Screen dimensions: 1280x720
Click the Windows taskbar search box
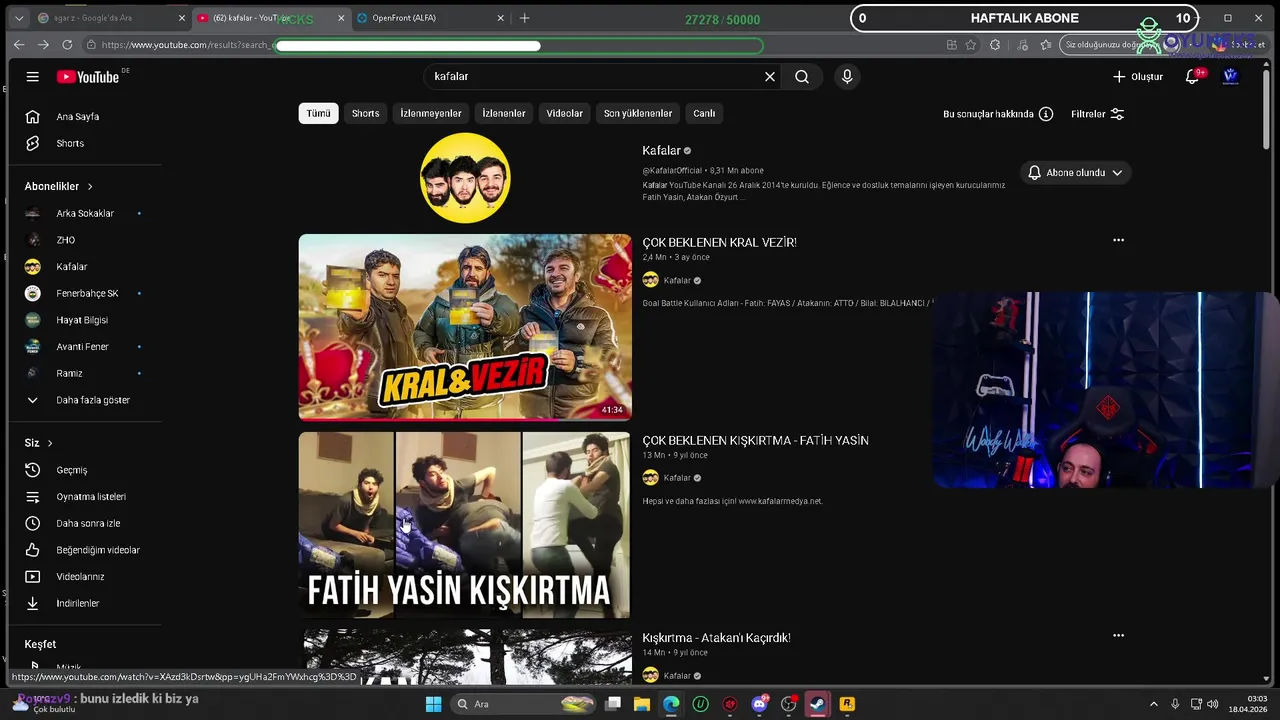[x=524, y=704]
